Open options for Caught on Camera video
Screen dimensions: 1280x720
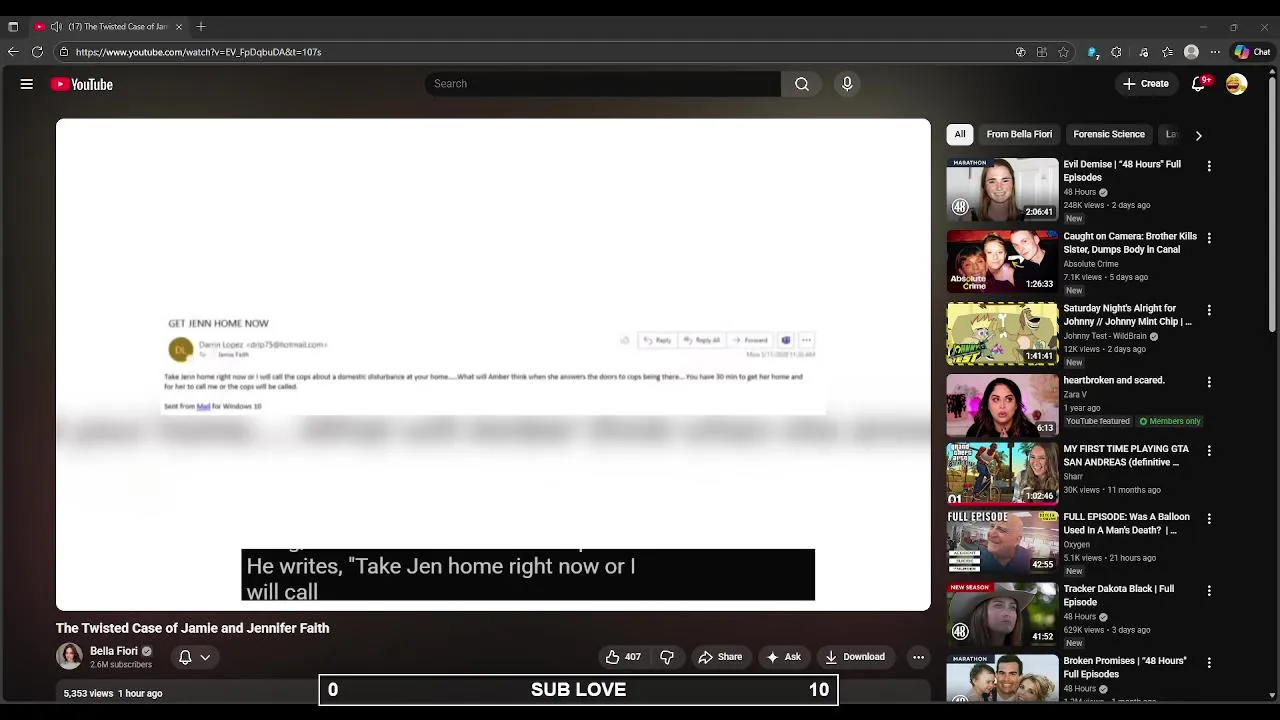pyautogui.click(x=1209, y=238)
